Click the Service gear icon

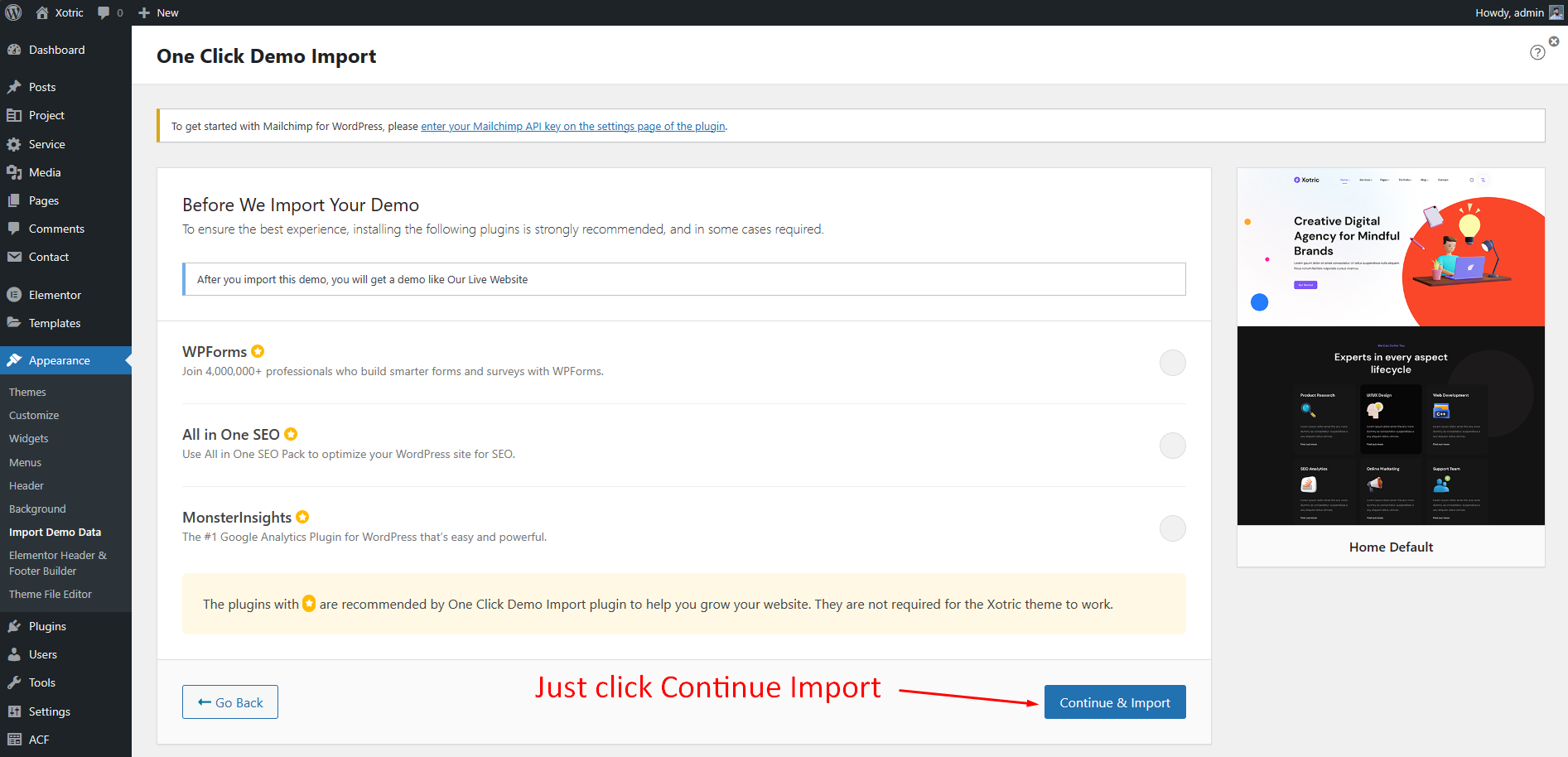pyautogui.click(x=14, y=144)
